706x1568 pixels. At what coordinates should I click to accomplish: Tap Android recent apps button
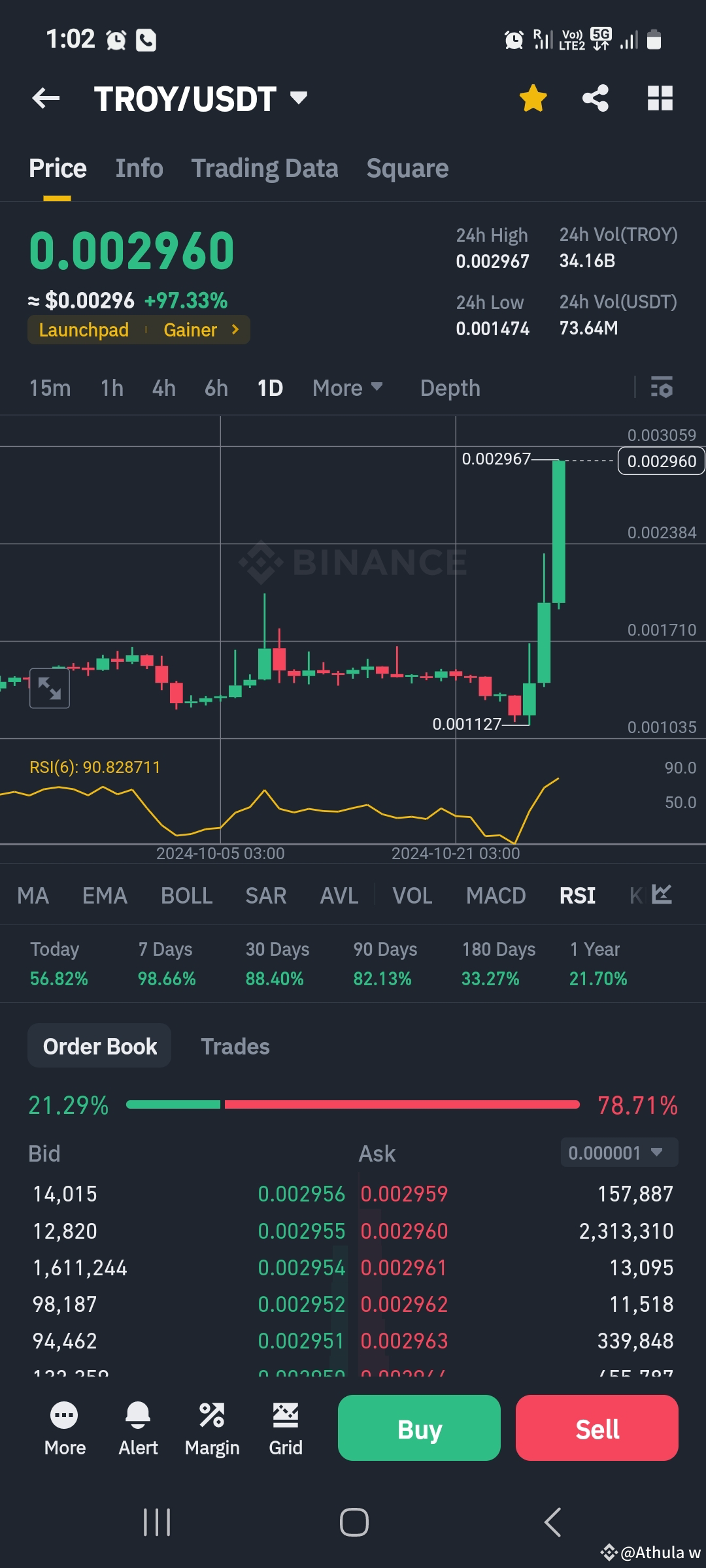(157, 1522)
